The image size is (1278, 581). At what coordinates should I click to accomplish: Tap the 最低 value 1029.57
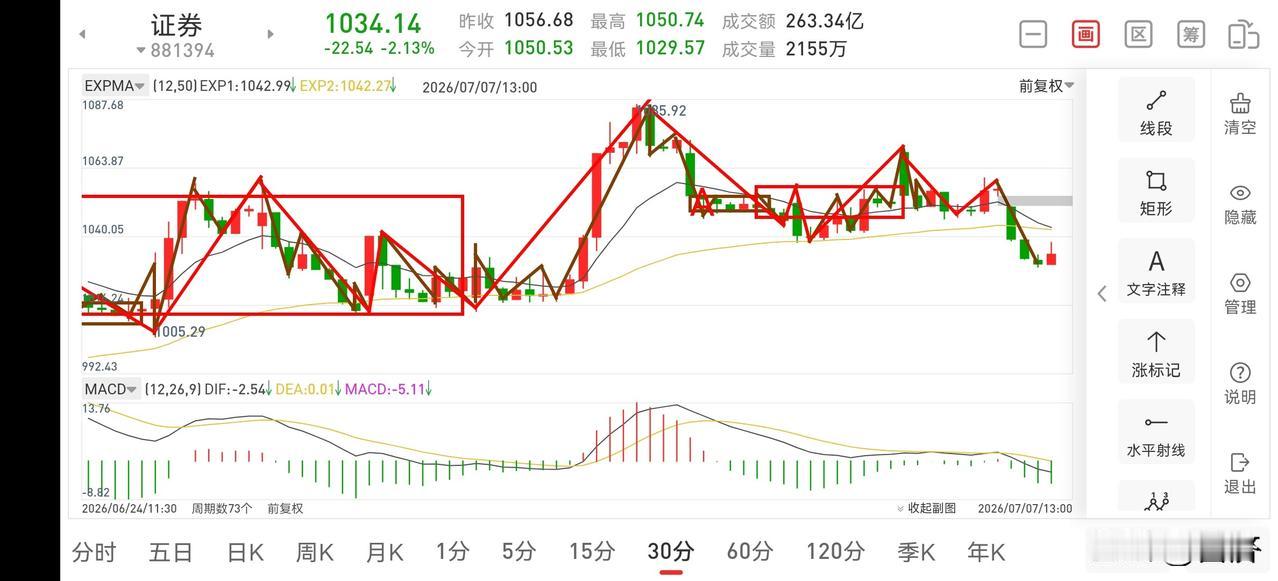coord(669,48)
